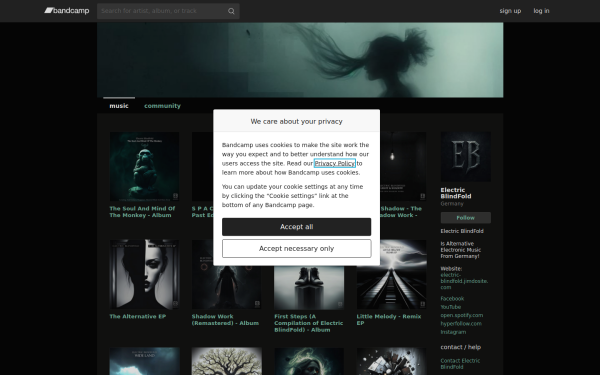Open electric-blindfold.jimdosite.com website link

(x=464, y=281)
